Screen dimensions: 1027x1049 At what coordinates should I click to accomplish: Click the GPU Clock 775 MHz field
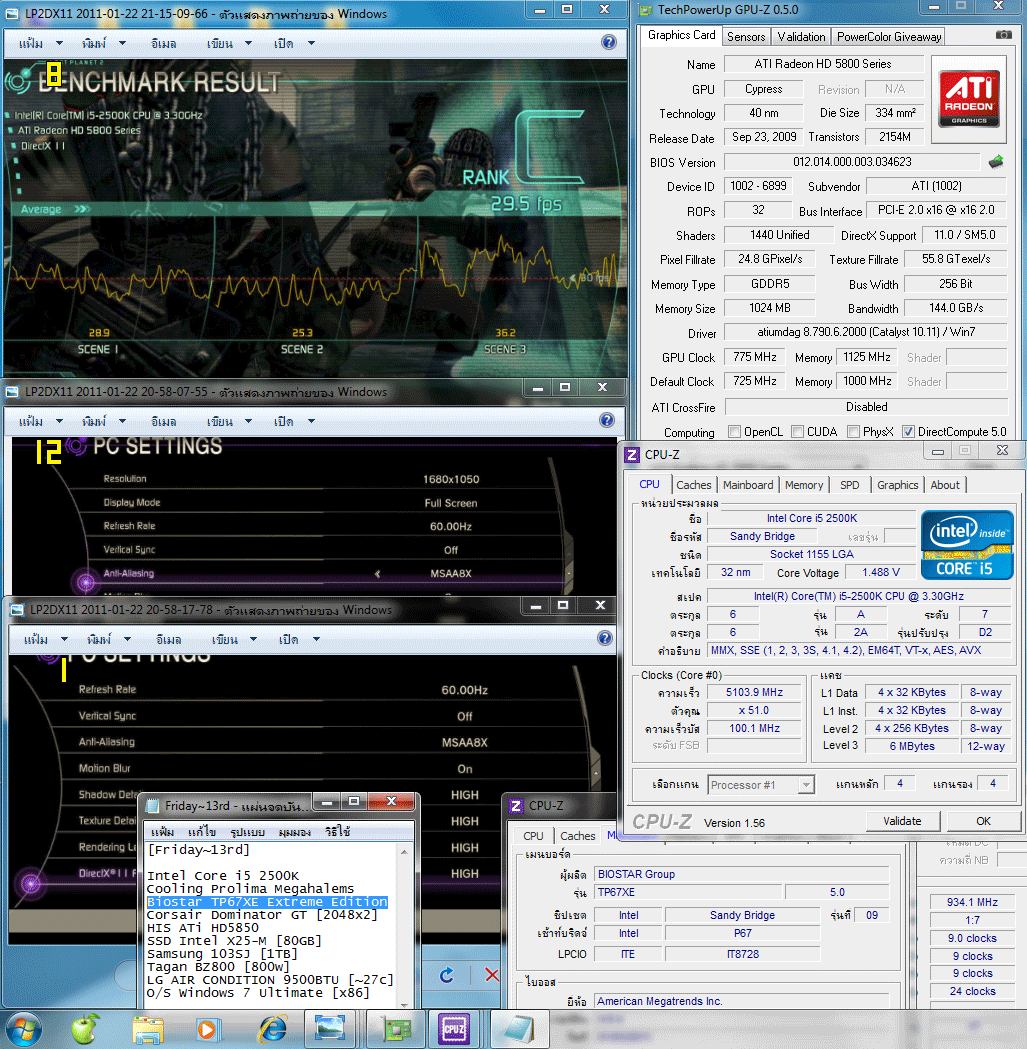755,357
